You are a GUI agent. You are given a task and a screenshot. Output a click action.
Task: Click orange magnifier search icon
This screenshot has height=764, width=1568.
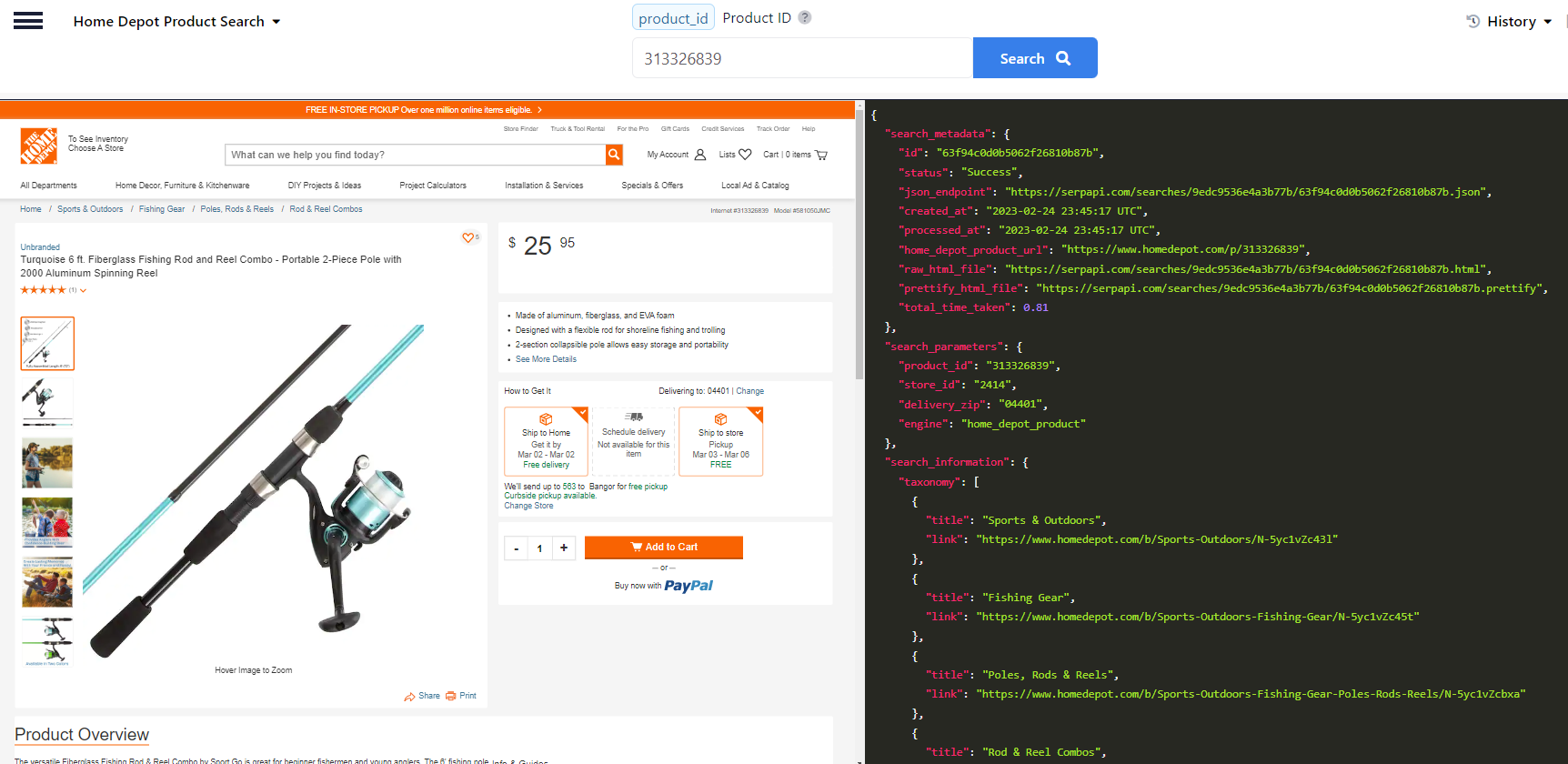[x=614, y=155]
